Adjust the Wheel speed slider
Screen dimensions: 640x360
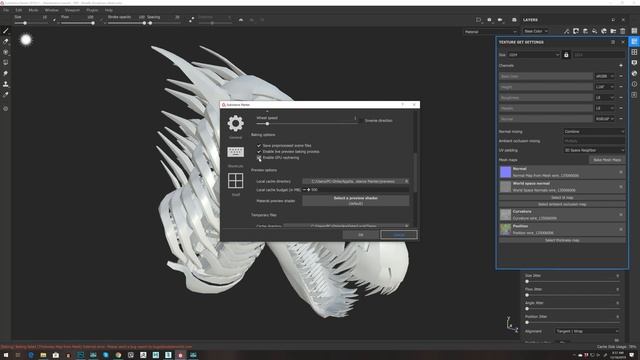(x=306, y=123)
